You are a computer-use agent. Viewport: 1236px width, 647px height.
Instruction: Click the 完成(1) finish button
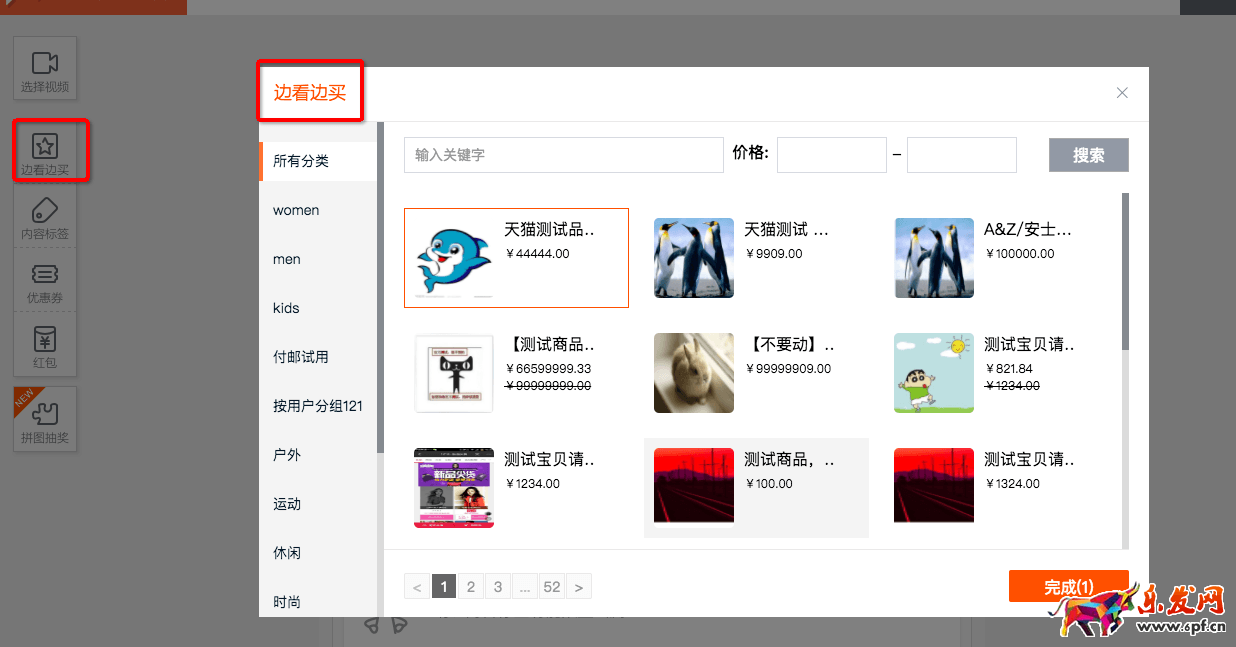[1068, 587]
